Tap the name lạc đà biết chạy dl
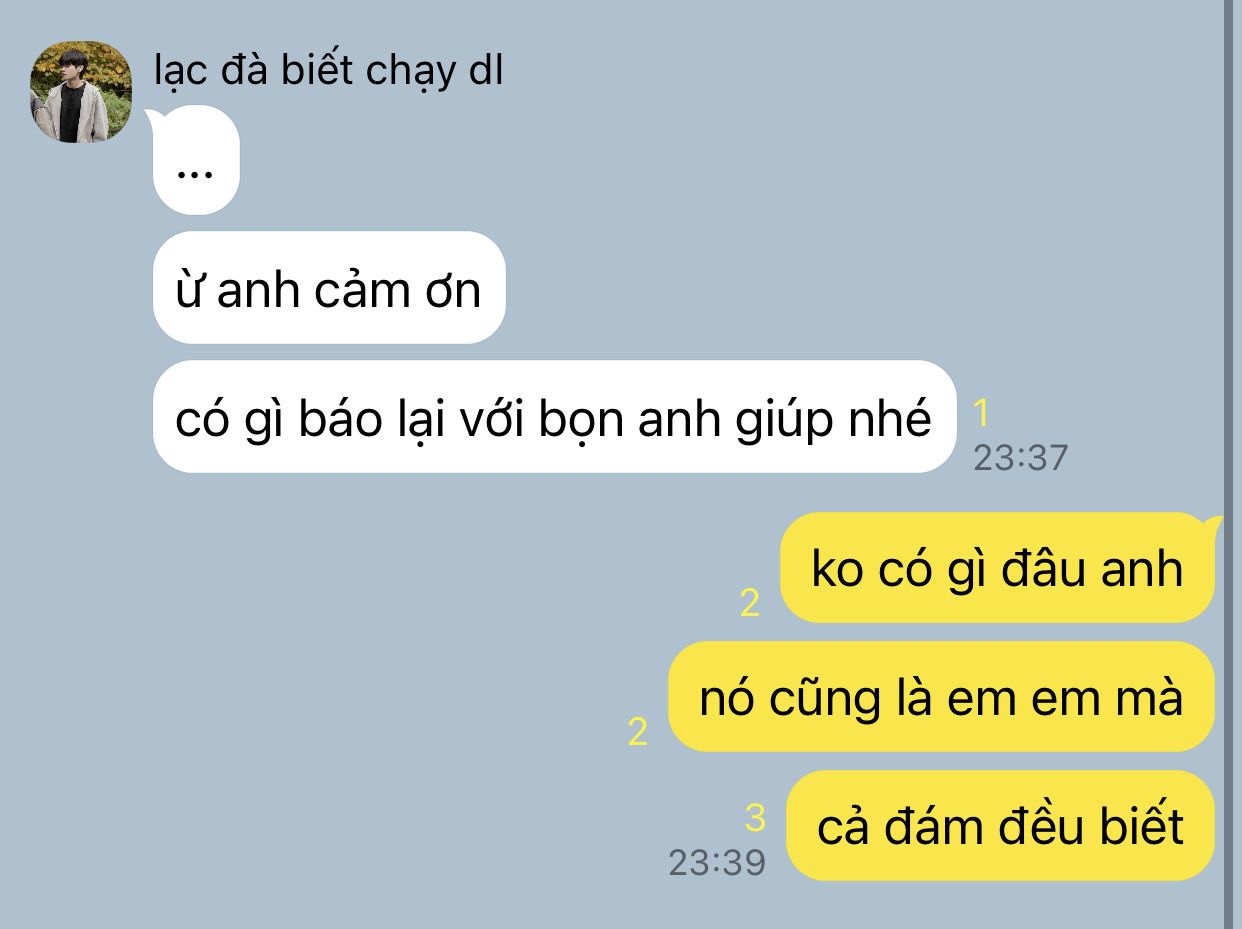 329,72
